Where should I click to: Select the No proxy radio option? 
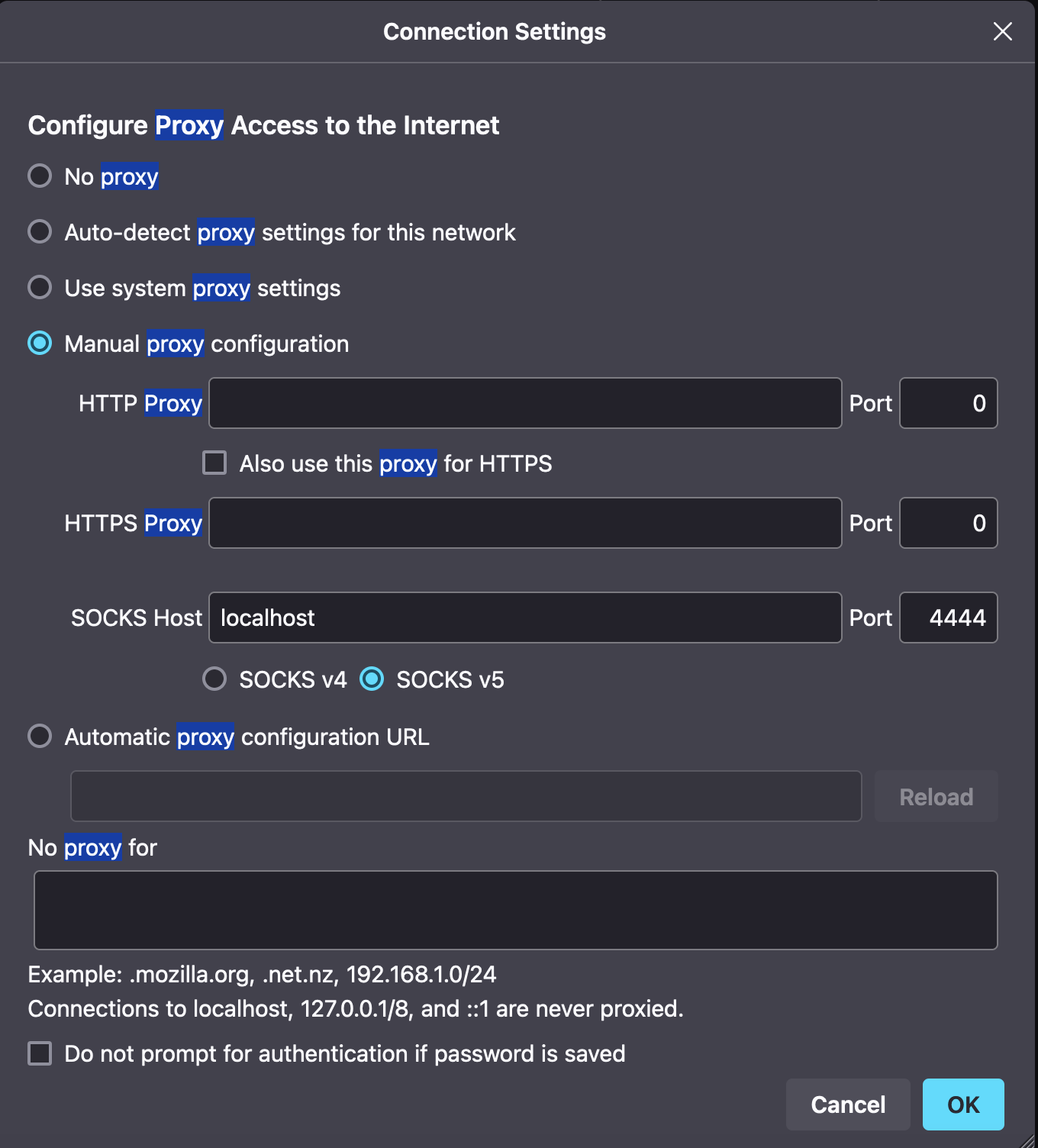point(40,176)
